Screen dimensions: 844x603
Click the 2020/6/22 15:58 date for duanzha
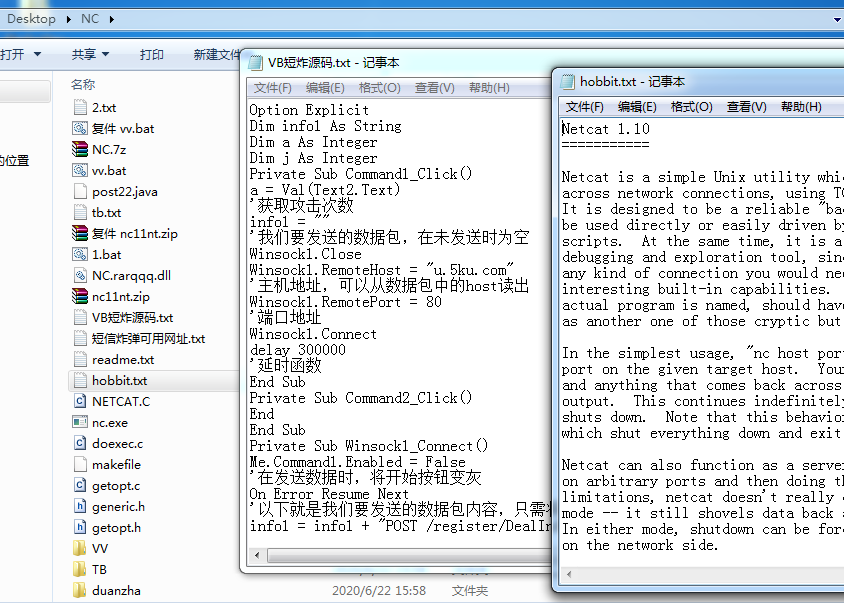379,591
